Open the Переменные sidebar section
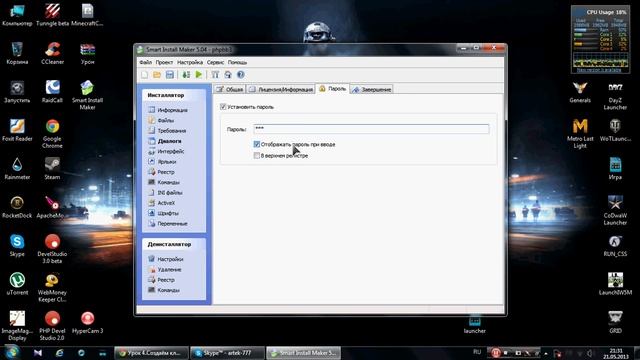Image resolution: width=640 pixels, height=360 pixels. click(x=168, y=224)
